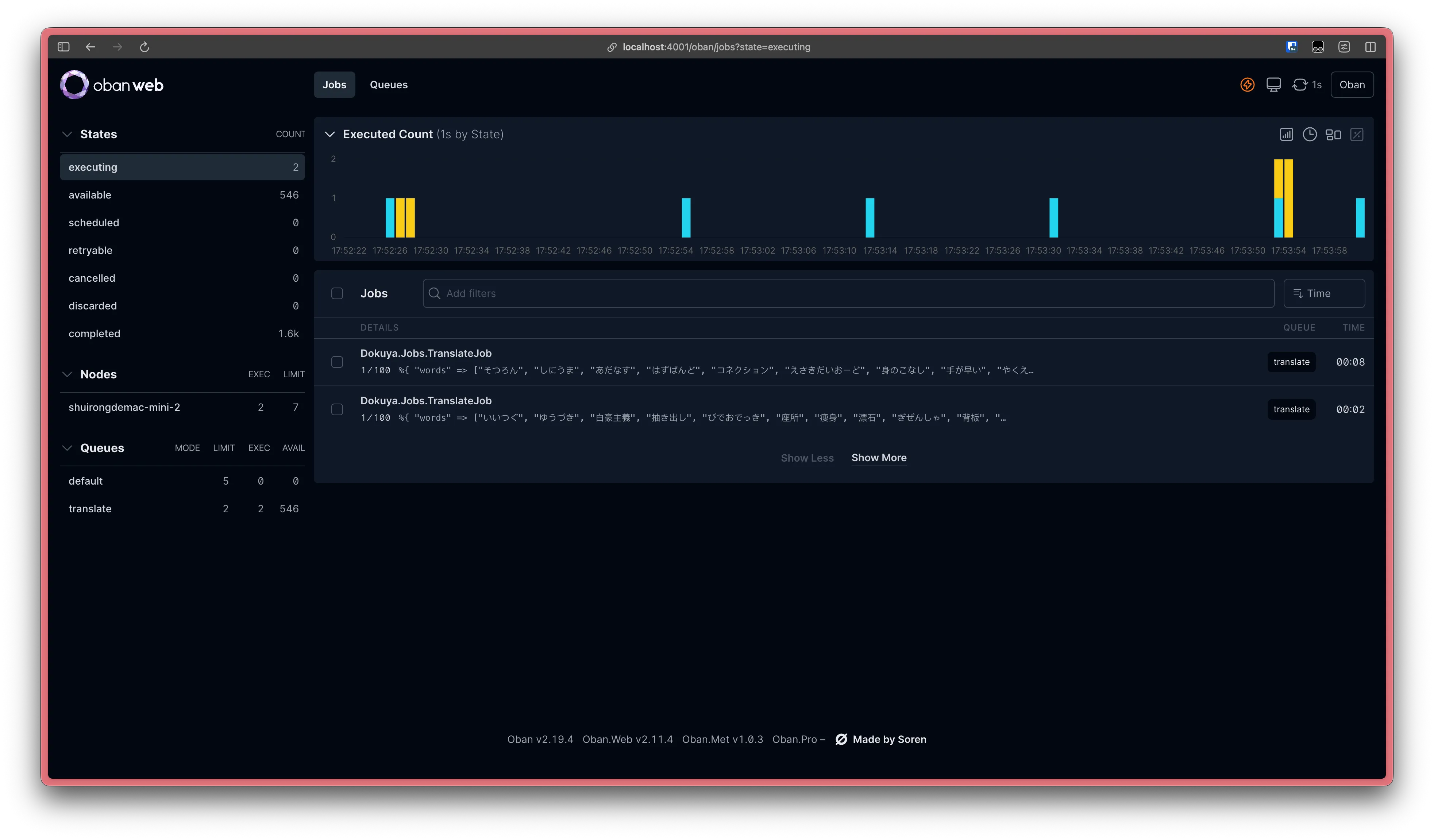The width and height of the screenshot is (1434, 840).
Task: Click the percentile icon in chart header
Action: pyautogui.click(x=1357, y=134)
